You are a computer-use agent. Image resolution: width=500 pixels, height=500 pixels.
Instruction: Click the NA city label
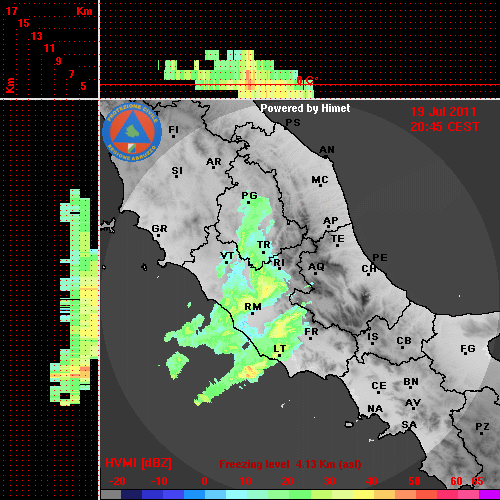click(x=375, y=409)
